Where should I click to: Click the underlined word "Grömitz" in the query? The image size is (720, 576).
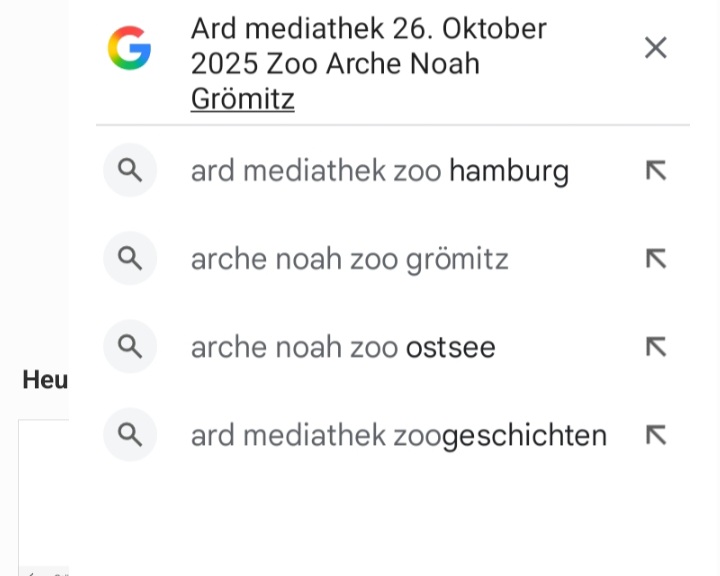tap(242, 99)
